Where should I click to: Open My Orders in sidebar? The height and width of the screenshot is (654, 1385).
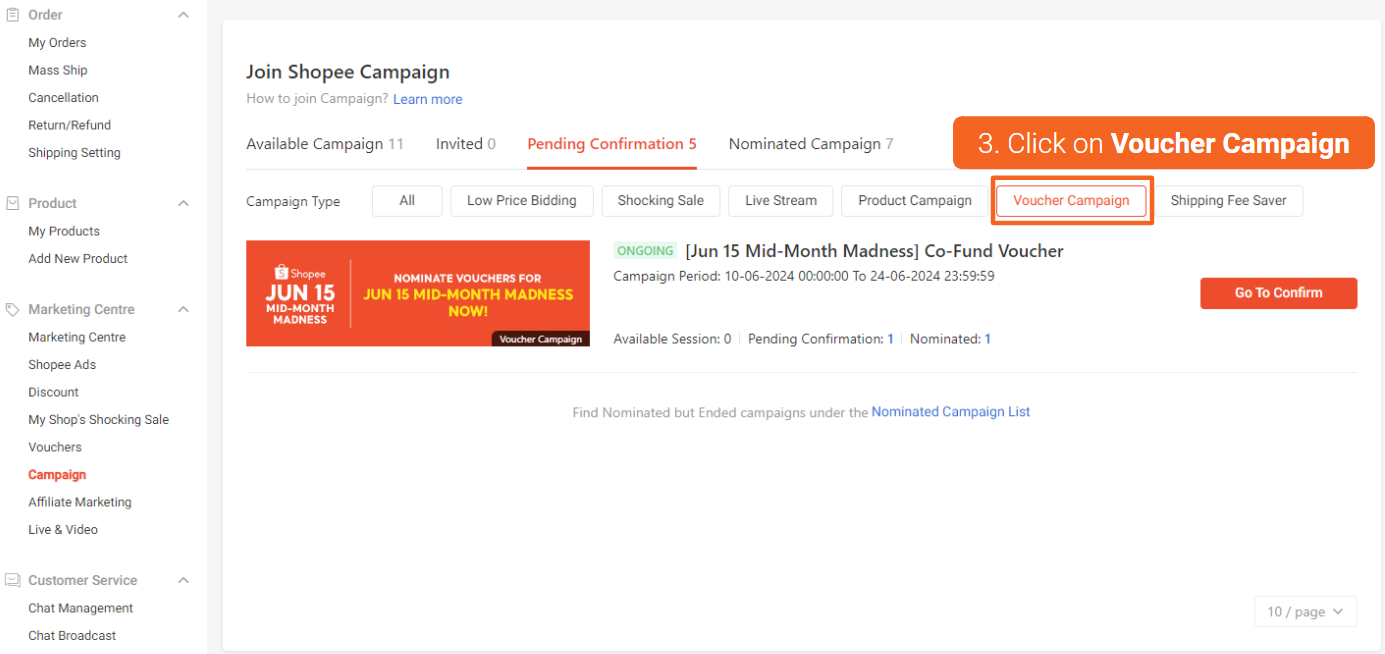coord(57,43)
